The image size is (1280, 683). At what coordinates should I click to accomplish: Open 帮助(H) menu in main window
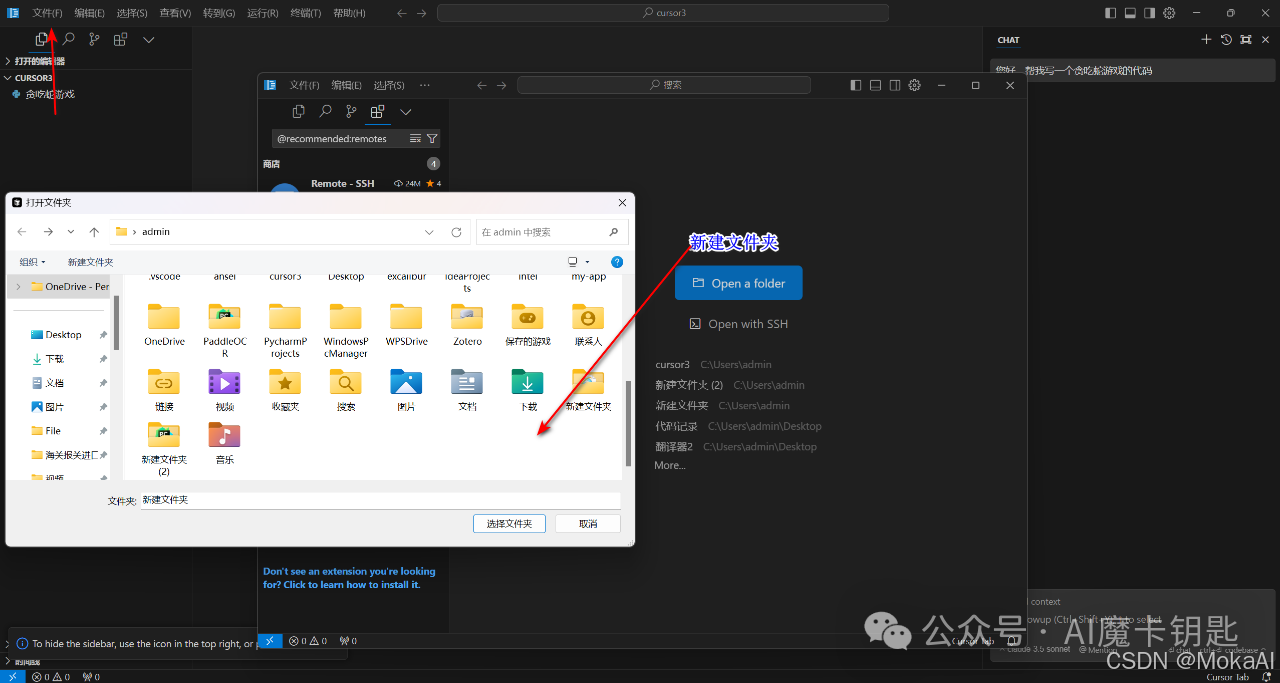pyautogui.click(x=349, y=13)
